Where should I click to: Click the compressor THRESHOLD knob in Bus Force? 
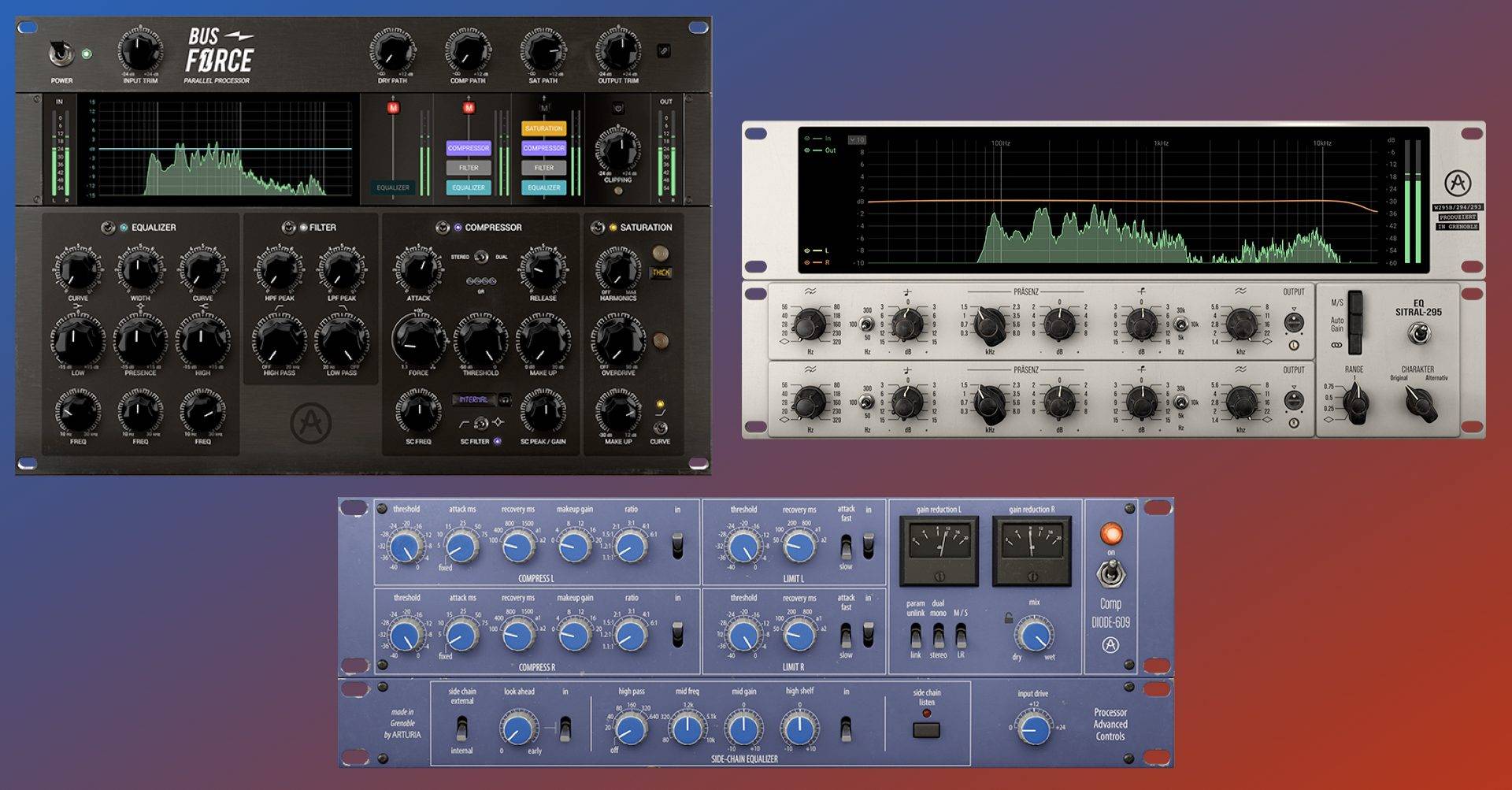point(480,340)
